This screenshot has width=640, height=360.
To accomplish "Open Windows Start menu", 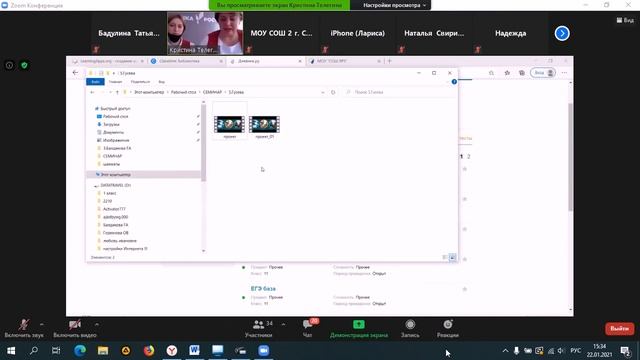I will point(11,351).
